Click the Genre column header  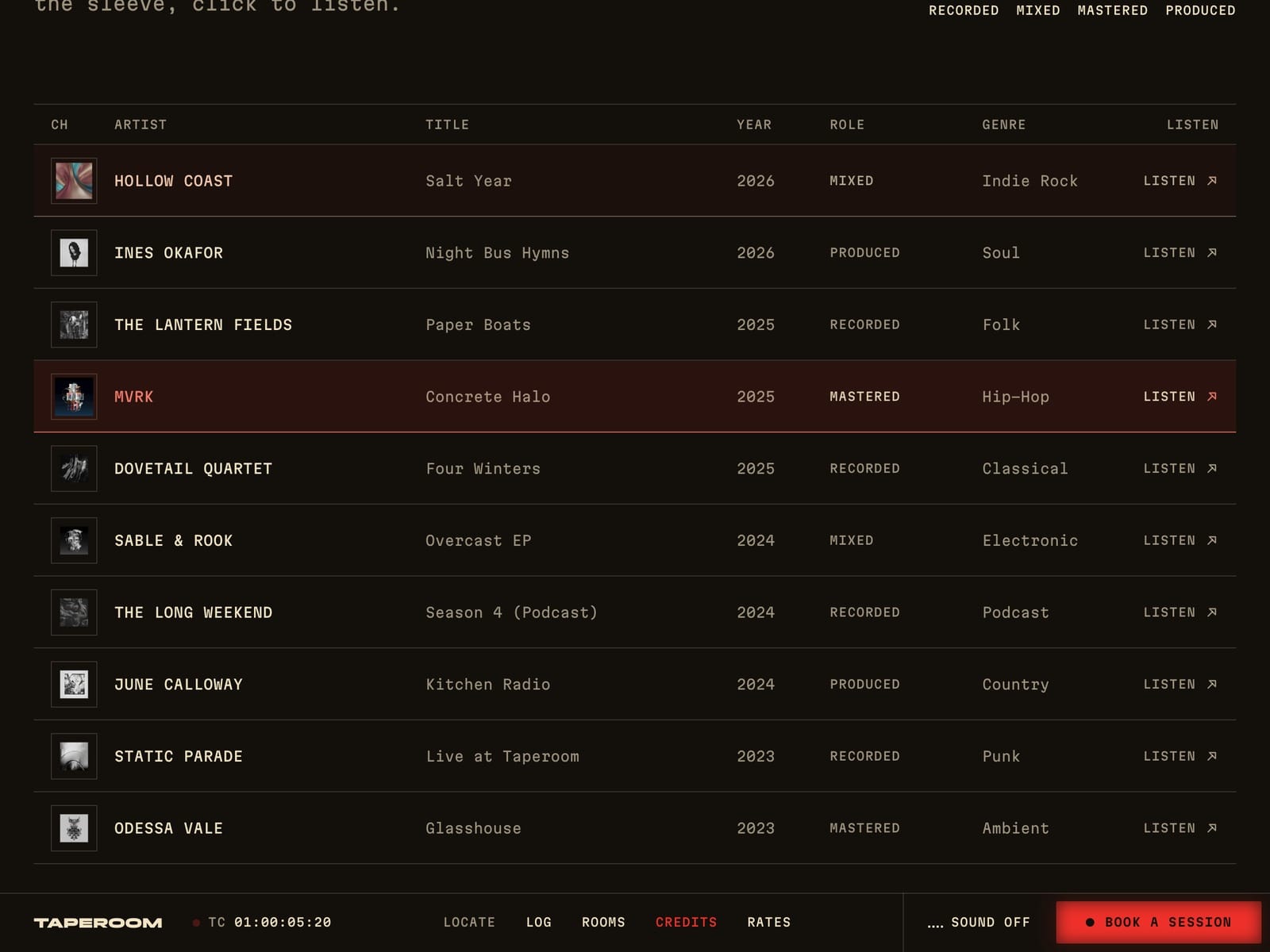[1004, 125]
